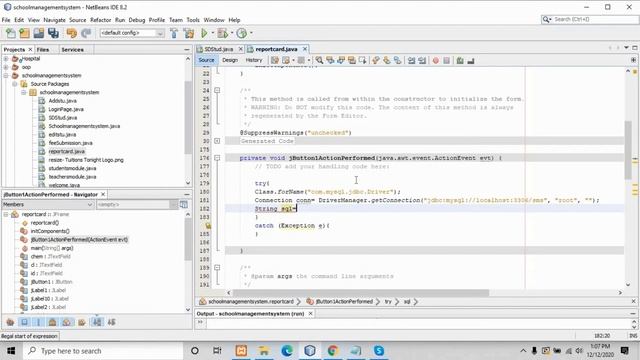Open the Debug menu
The width and height of the screenshot is (640, 360).
pyautogui.click(x=137, y=20)
